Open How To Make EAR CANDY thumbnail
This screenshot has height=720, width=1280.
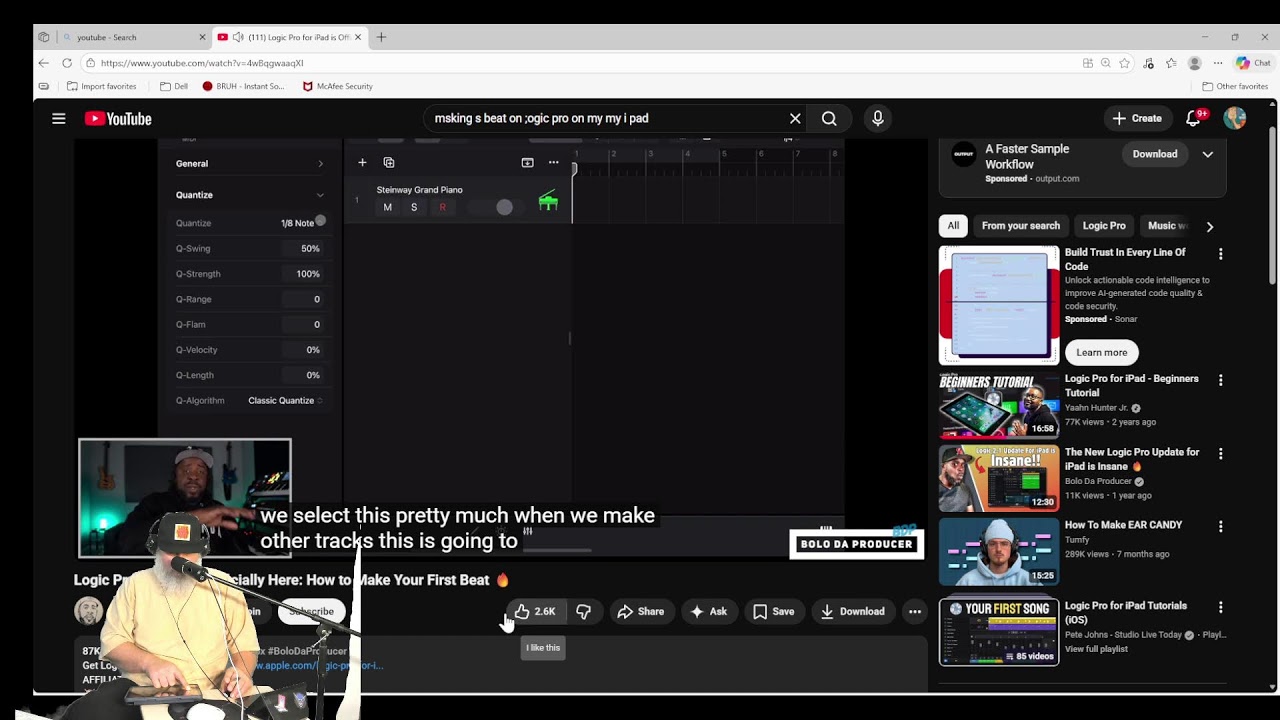point(998,551)
